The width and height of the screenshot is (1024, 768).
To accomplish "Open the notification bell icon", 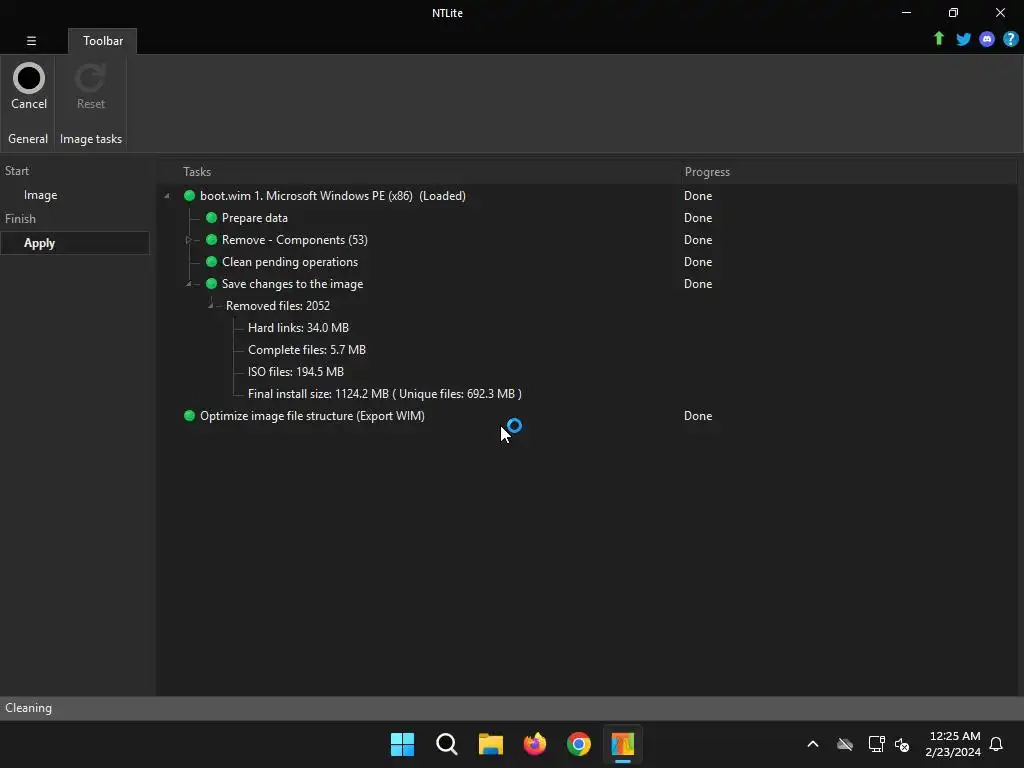I will (996, 744).
